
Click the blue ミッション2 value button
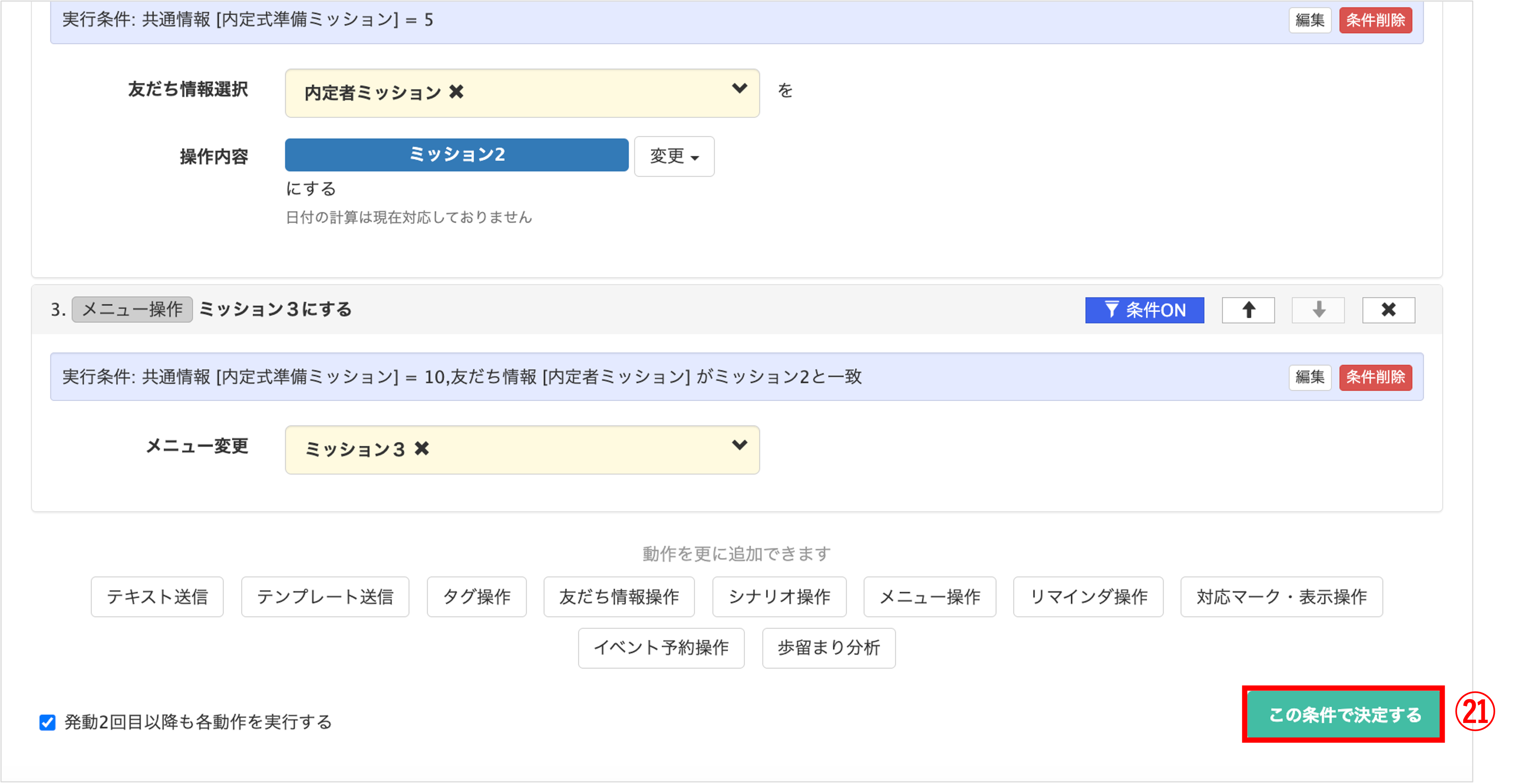coord(457,155)
